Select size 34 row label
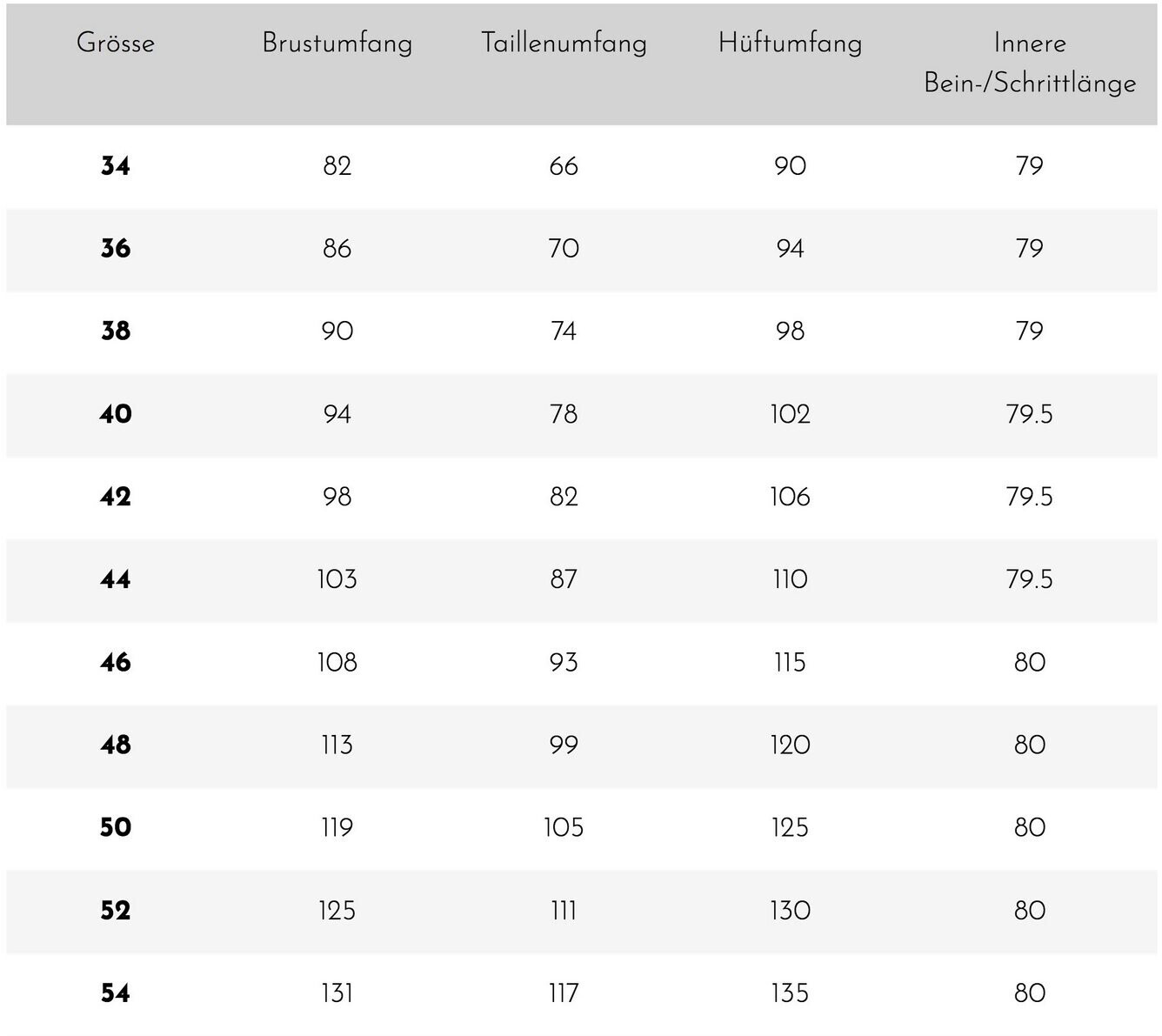Image resolution: width=1162 pixels, height=1036 pixels. tap(116, 165)
